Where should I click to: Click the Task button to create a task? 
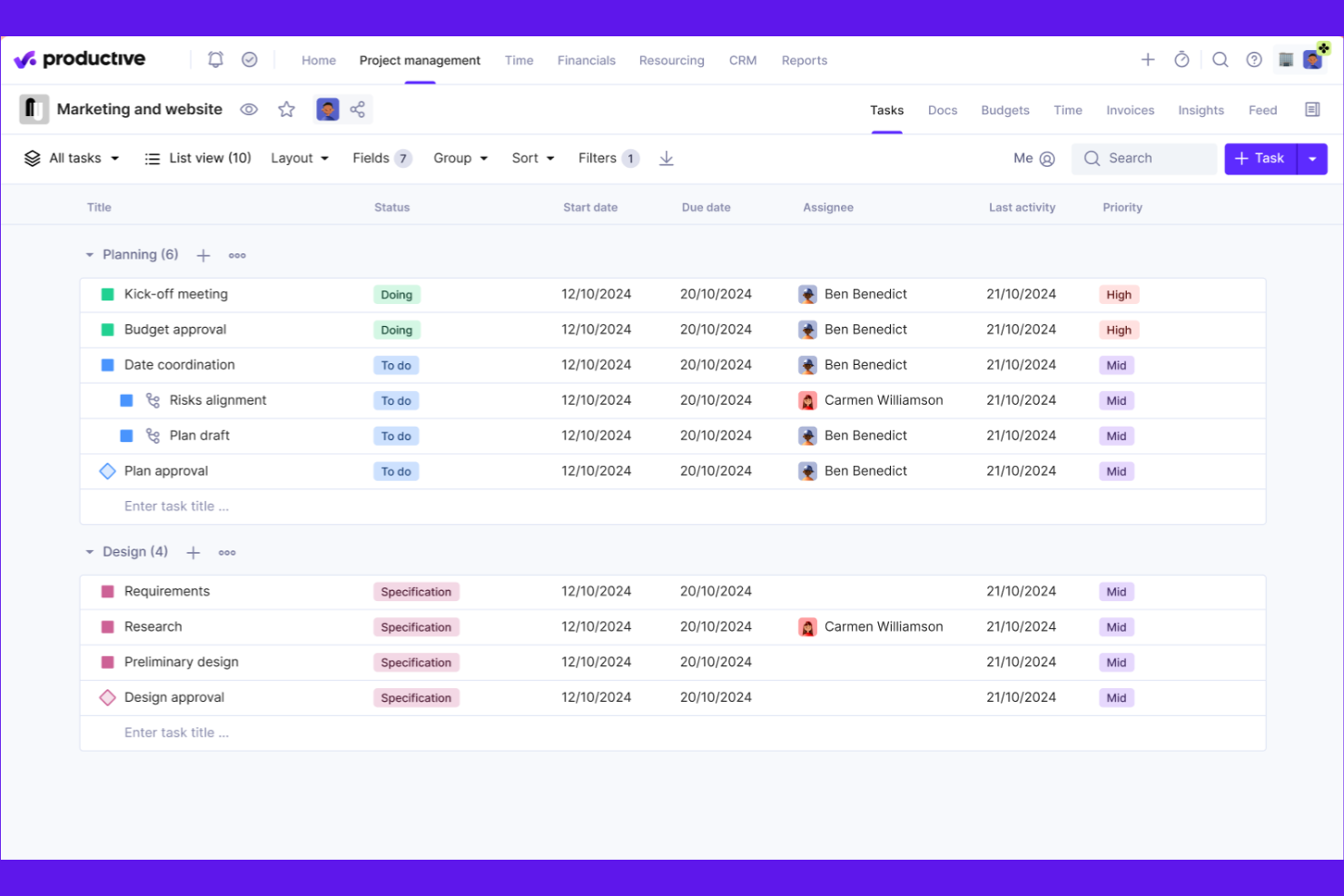[x=1260, y=158]
